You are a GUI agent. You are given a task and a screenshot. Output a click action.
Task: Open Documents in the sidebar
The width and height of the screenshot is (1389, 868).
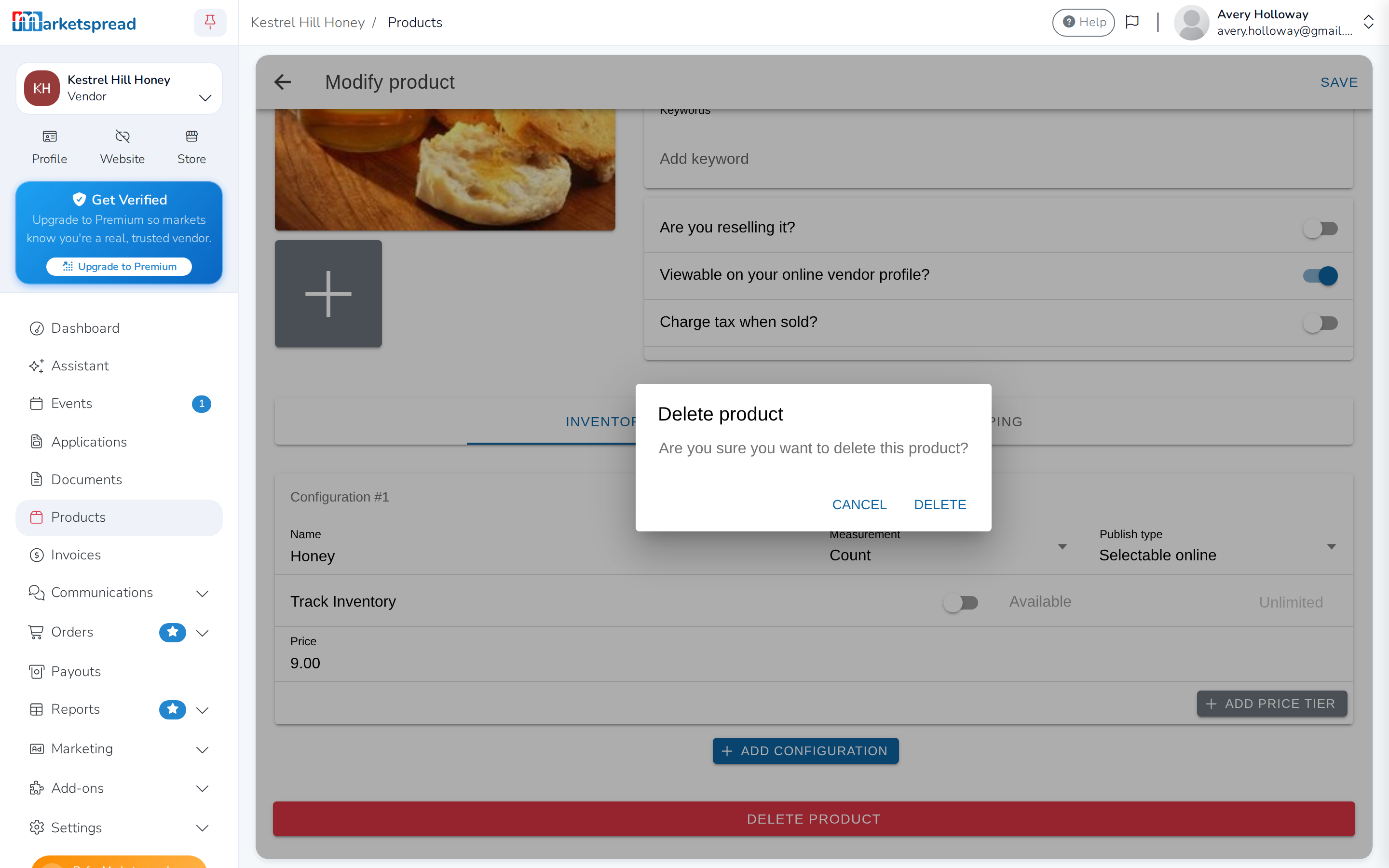pyautogui.click(x=119, y=479)
